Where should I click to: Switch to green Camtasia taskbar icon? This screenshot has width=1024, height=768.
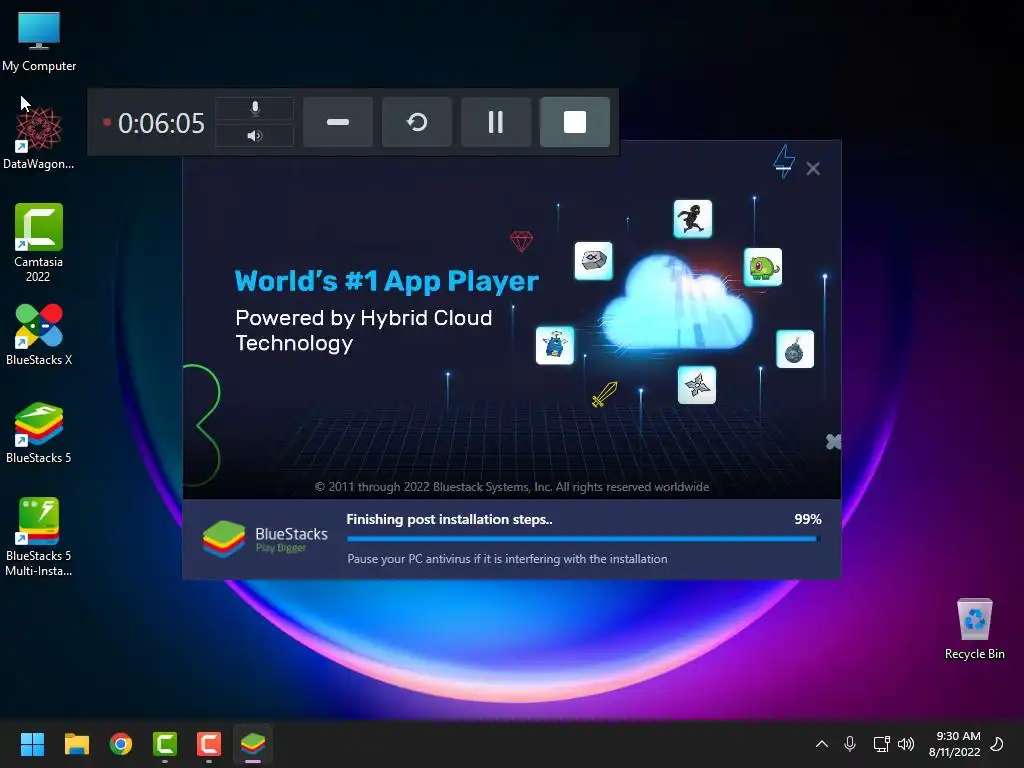(x=165, y=744)
